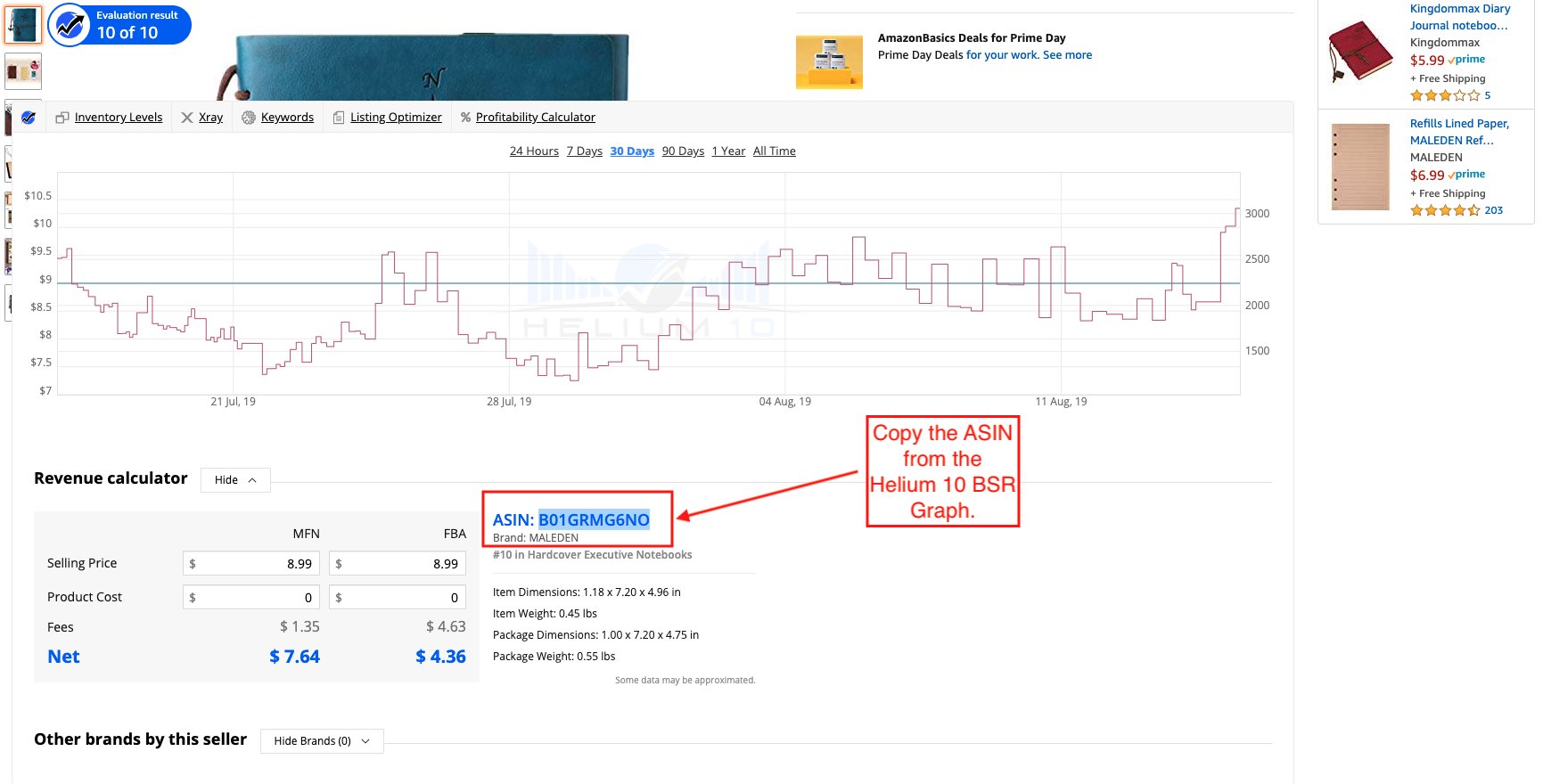Click the Inventory Levels icon

point(62,118)
